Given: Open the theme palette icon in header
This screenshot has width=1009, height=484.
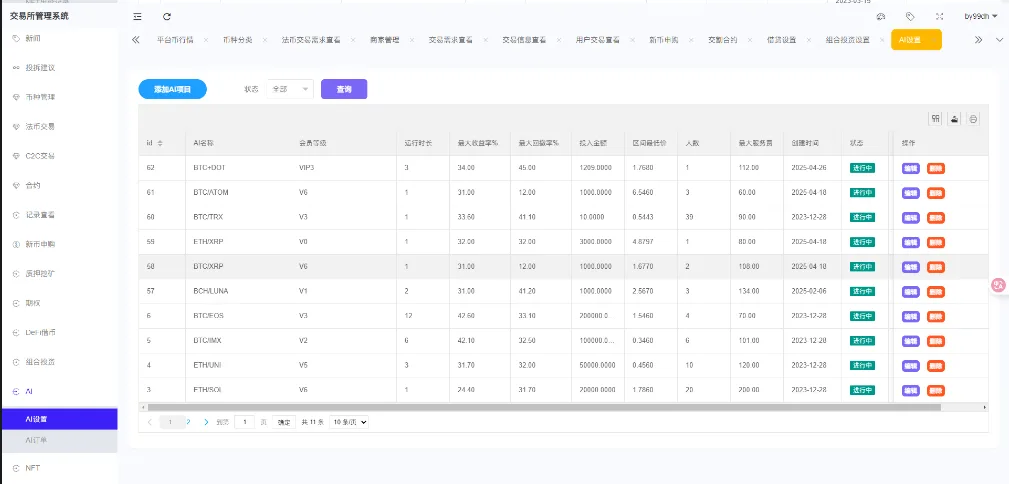Looking at the screenshot, I should (x=880, y=16).
